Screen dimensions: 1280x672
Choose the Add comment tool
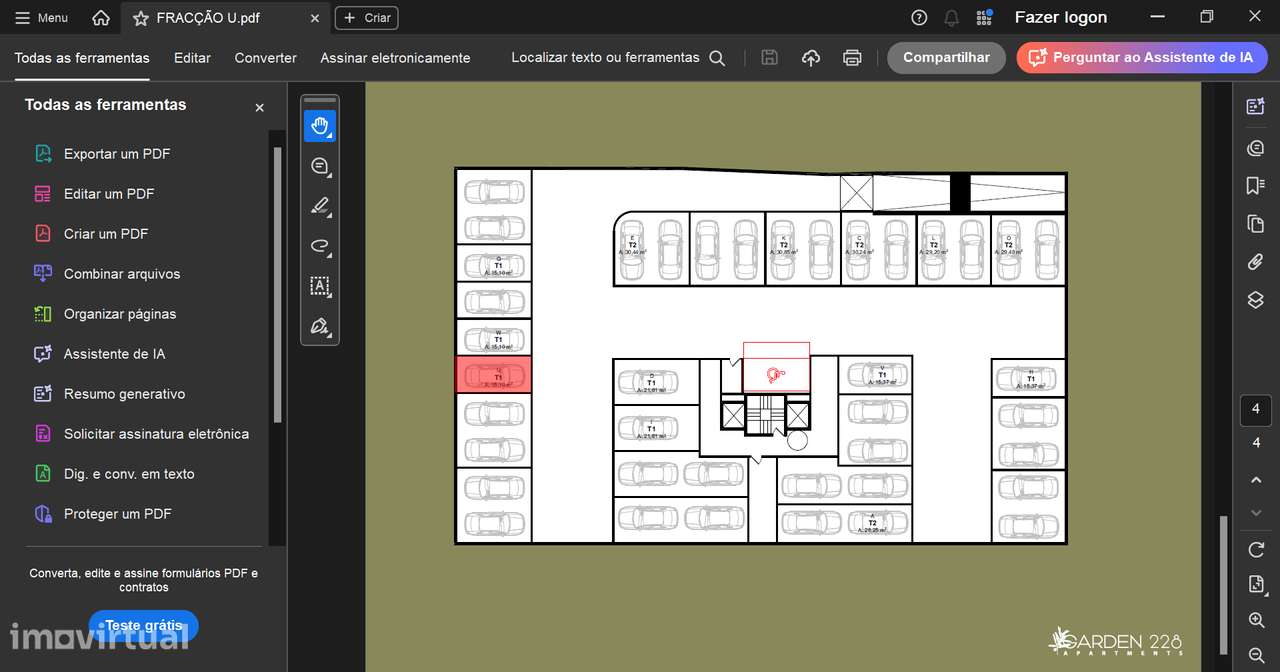click(x=320, y=166)
